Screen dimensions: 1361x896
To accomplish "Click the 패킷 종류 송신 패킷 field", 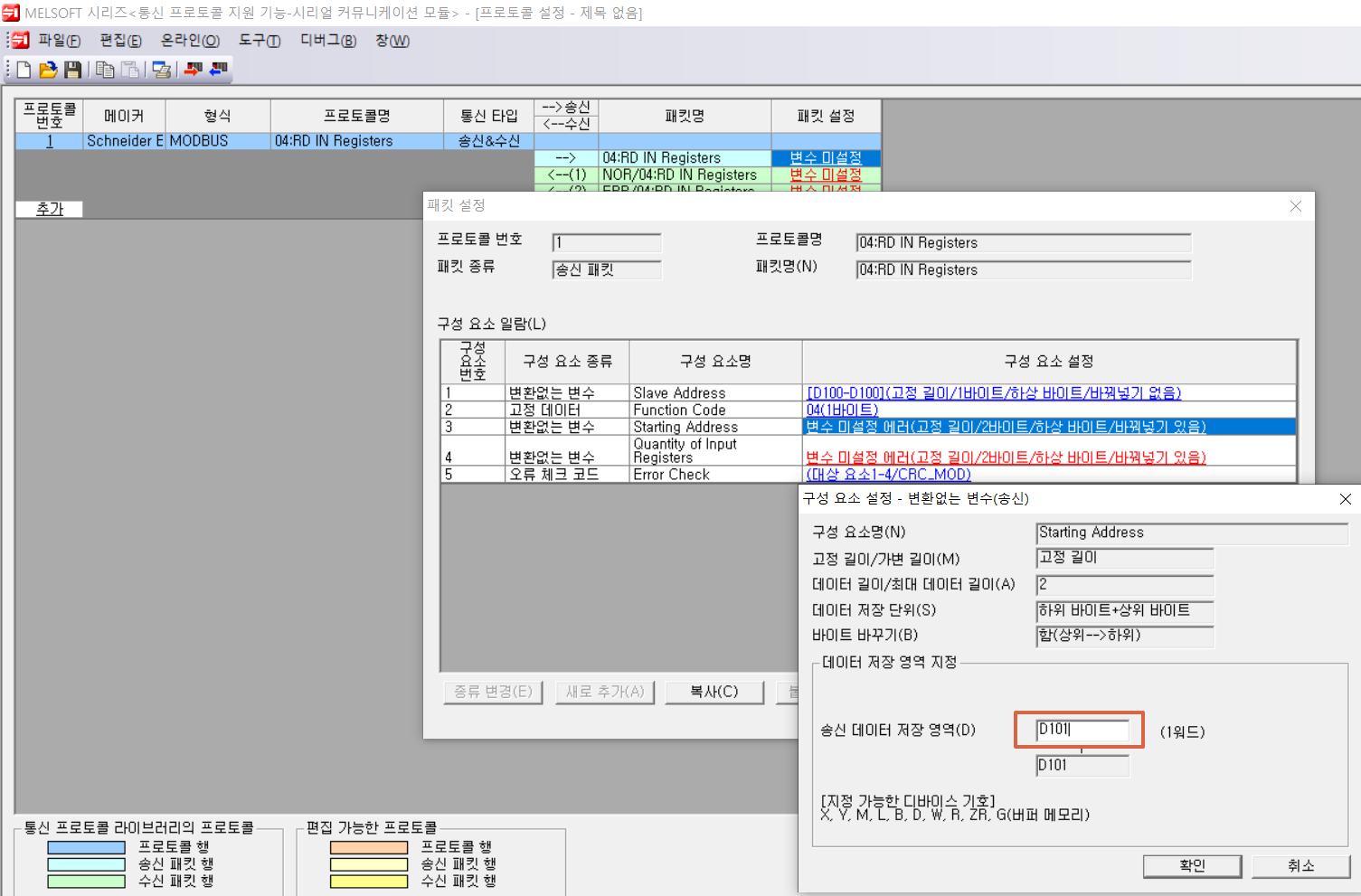I will 607,269.
